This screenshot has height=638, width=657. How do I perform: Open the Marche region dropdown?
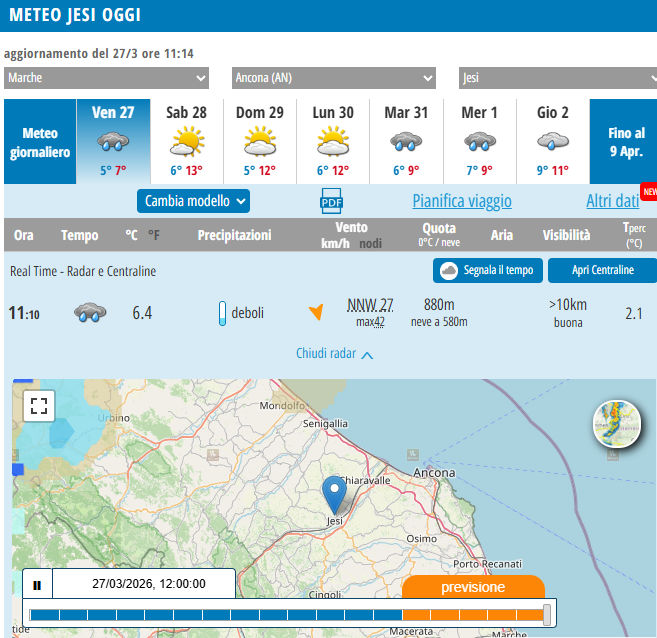pyautogui.click(x=106, y=78)
